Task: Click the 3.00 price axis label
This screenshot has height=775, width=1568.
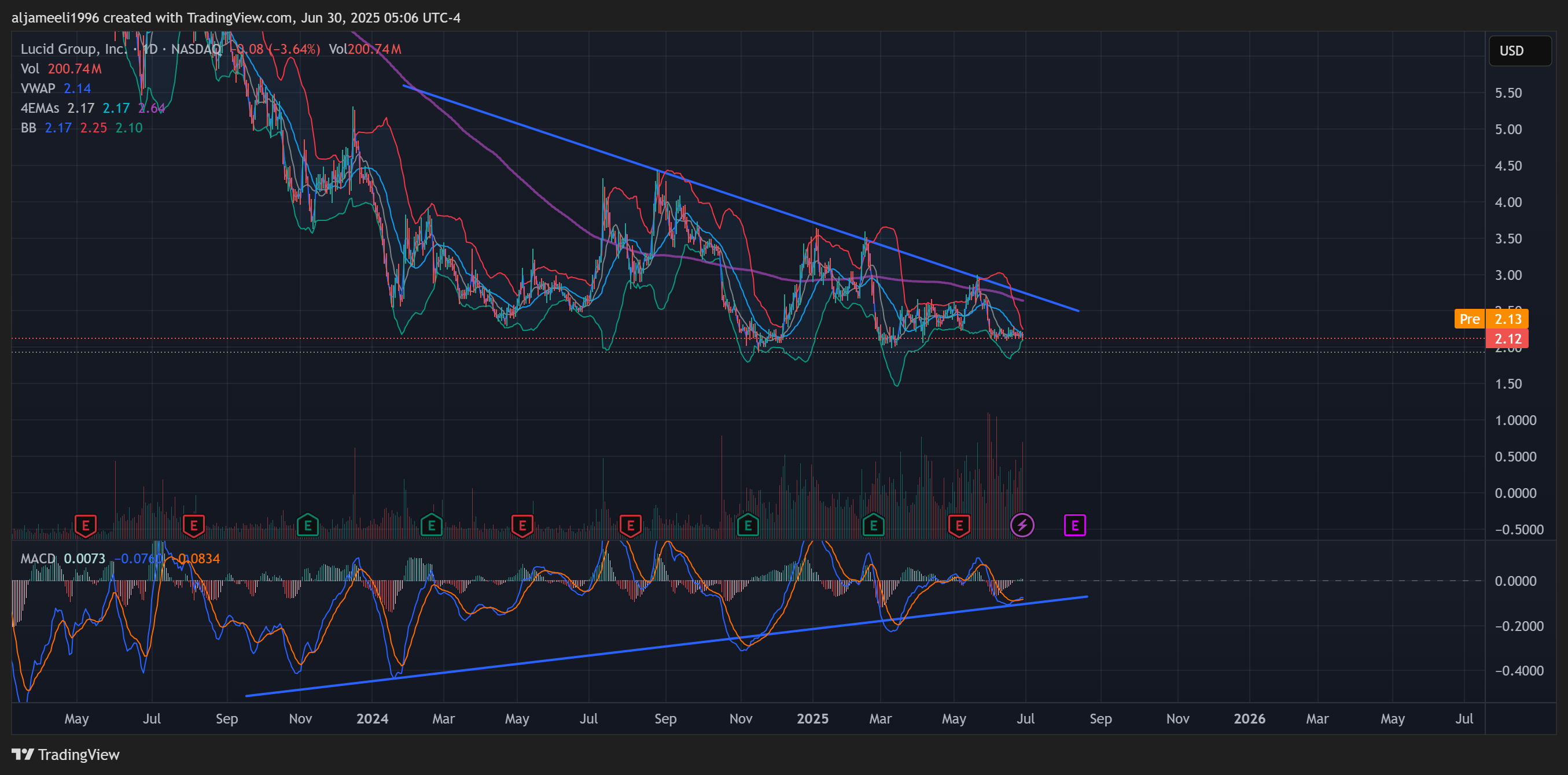Action: click(1508, 275)
